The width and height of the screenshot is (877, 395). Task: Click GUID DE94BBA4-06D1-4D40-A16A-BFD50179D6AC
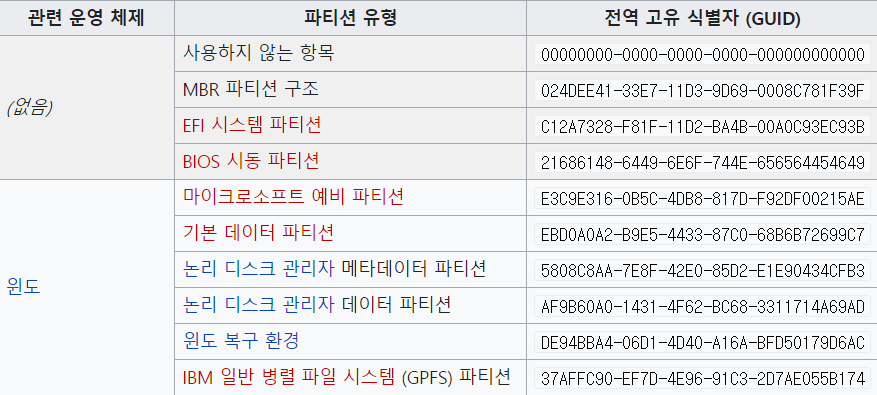point(702,342)
